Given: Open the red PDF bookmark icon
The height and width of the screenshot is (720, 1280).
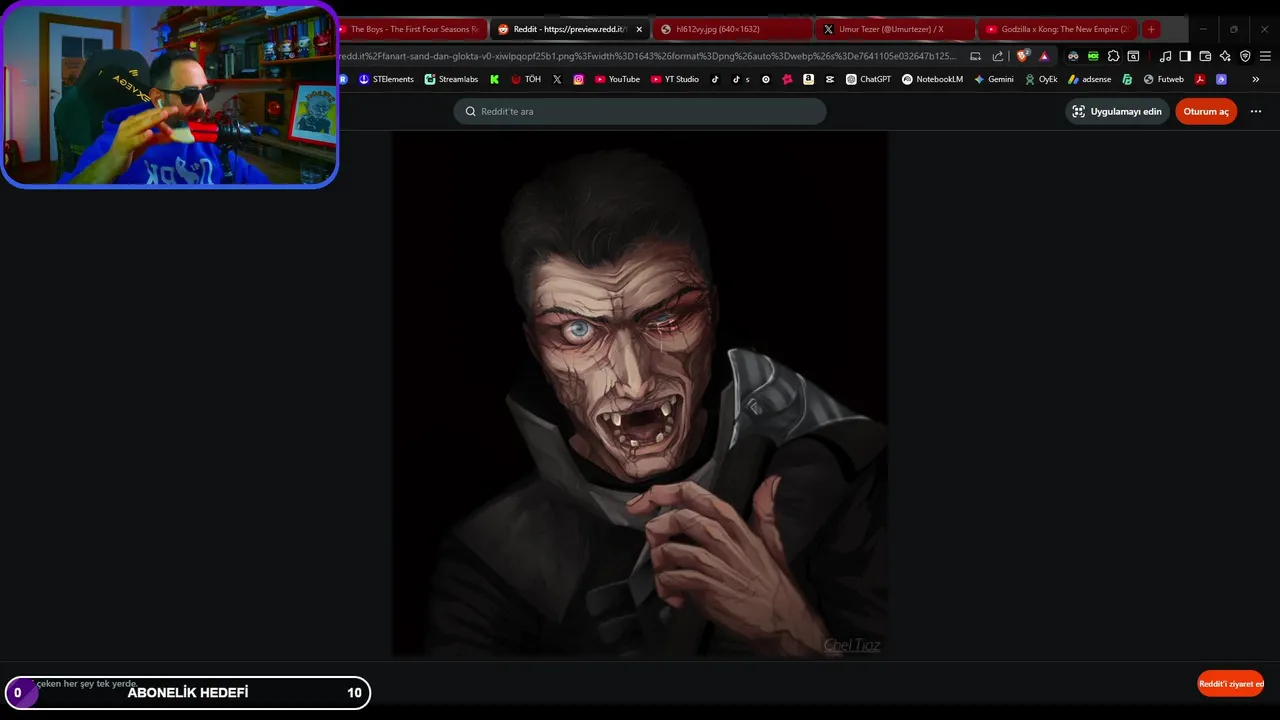Looking at the screenshot, I should [x=1200, y=79].
